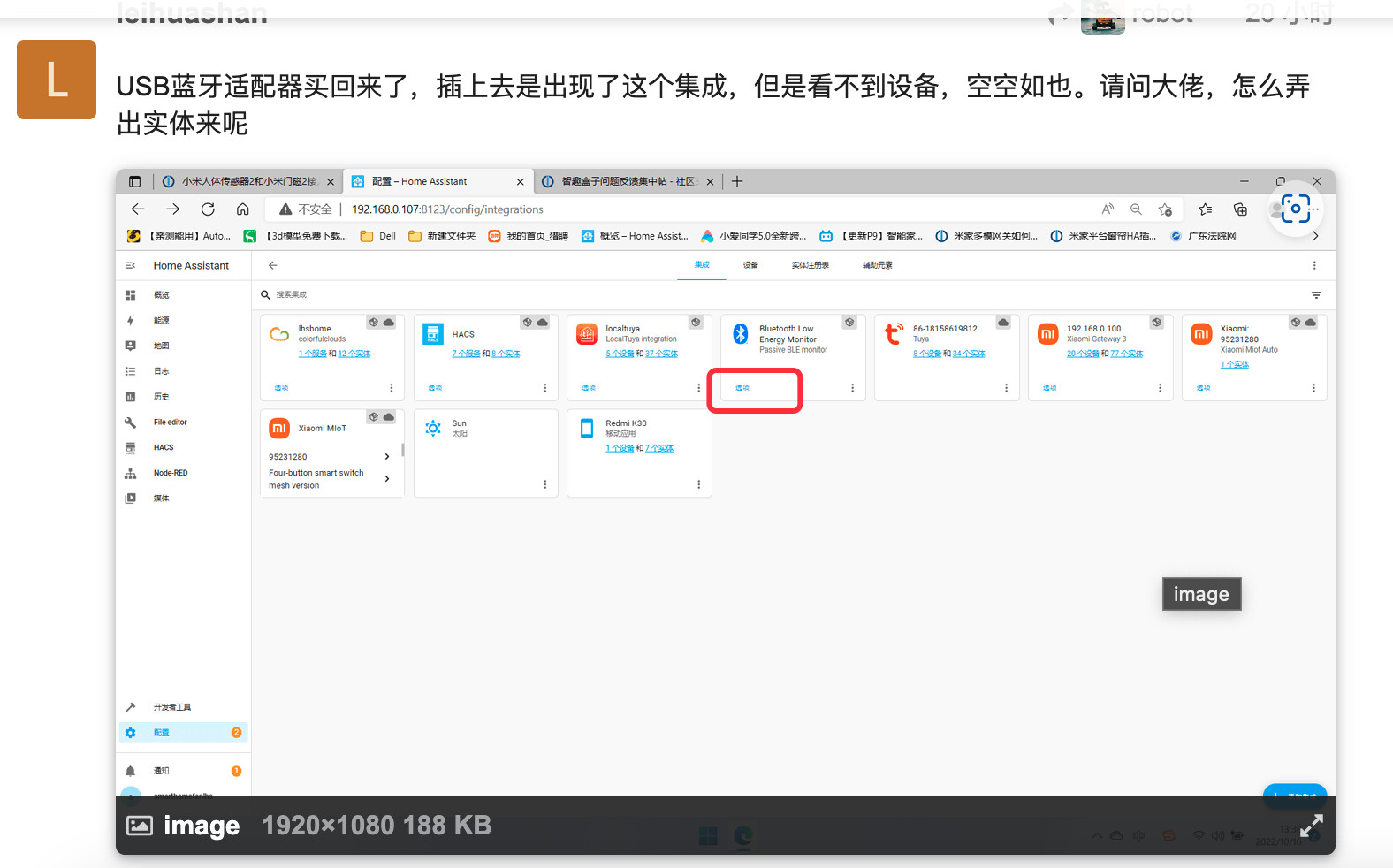Open the 新建文件夹 bookmark folder

coord(442,236)
